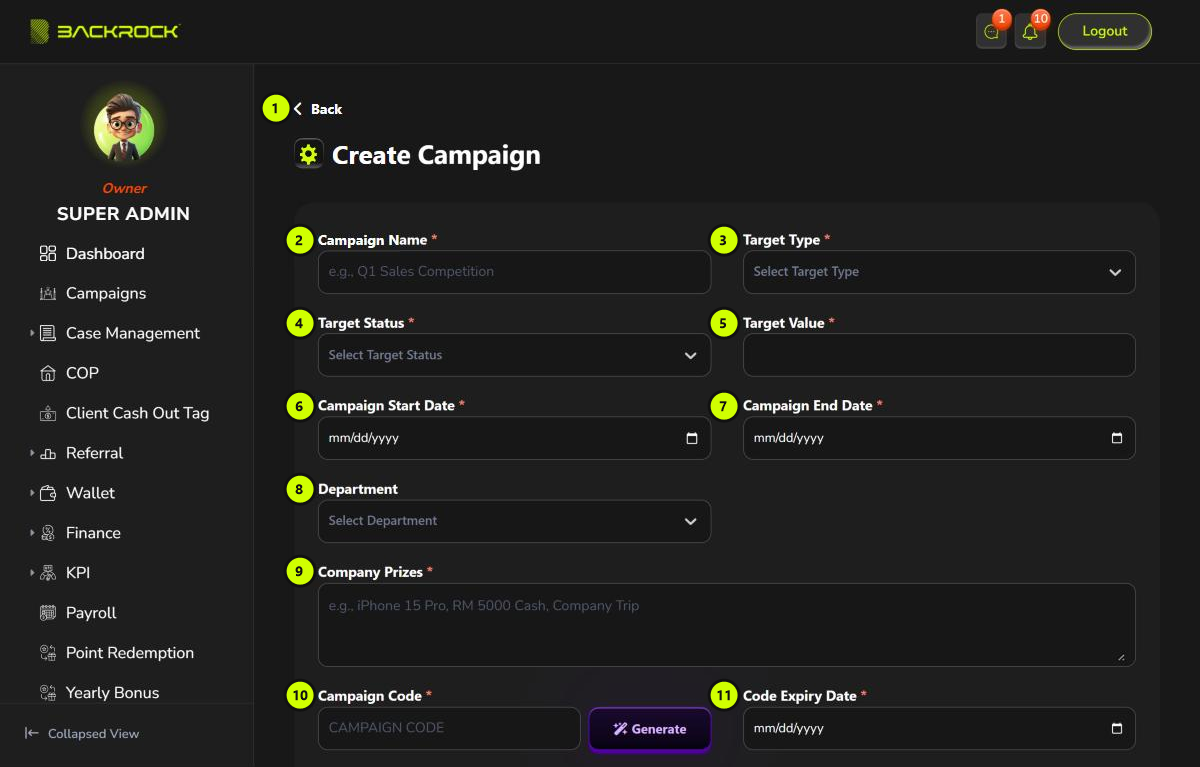1200x767 pixels.
Task: Click the KPI sidebar icon
Action: coord(48,574)
